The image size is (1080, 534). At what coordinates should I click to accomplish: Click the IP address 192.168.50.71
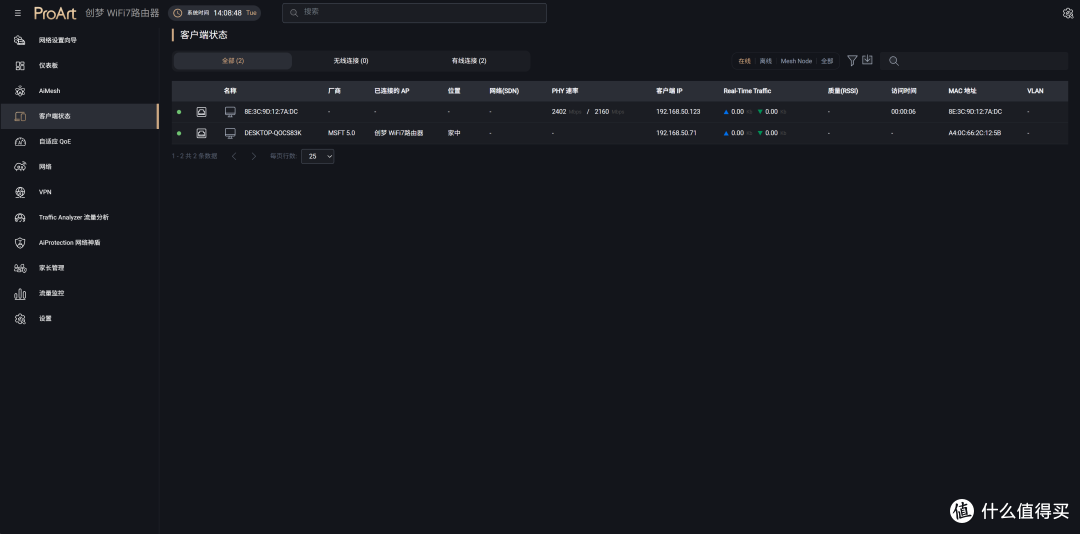[676, 133]
